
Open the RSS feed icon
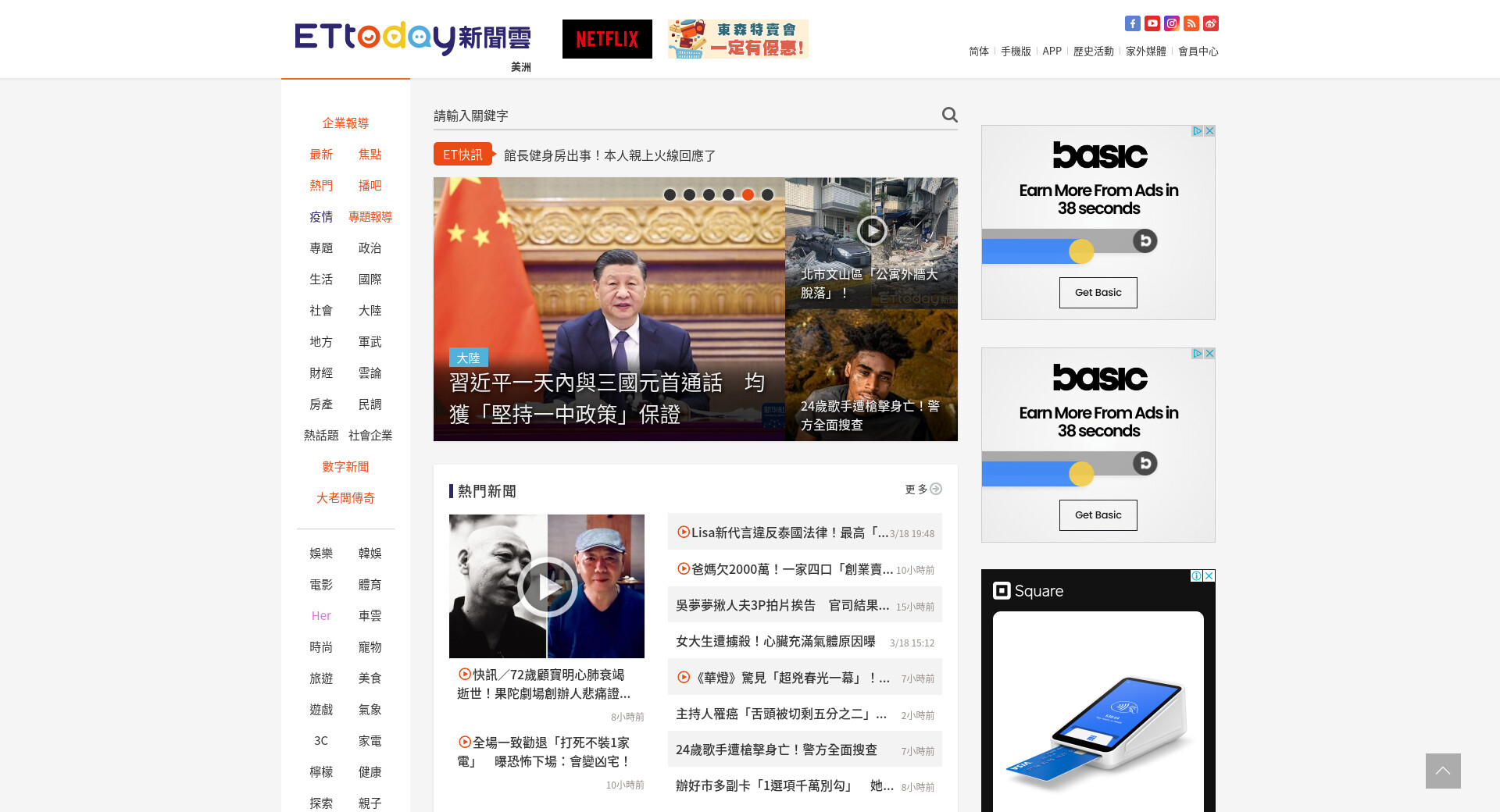click(x=1191, y=23)
